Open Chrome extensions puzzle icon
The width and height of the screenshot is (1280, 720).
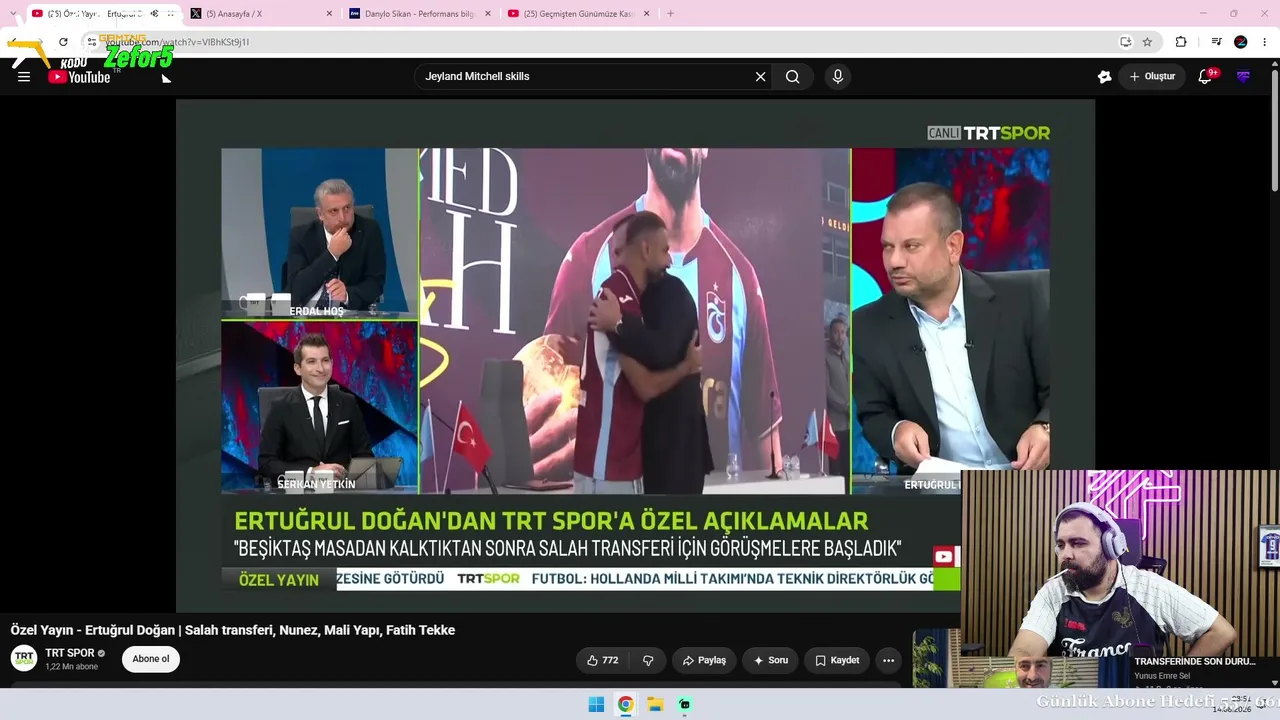click(1181, 42)
